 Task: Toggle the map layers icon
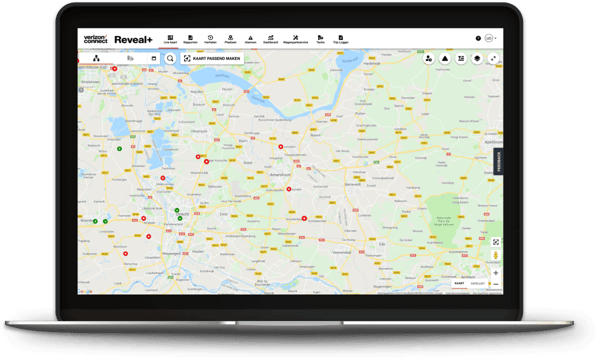[477, 58]
